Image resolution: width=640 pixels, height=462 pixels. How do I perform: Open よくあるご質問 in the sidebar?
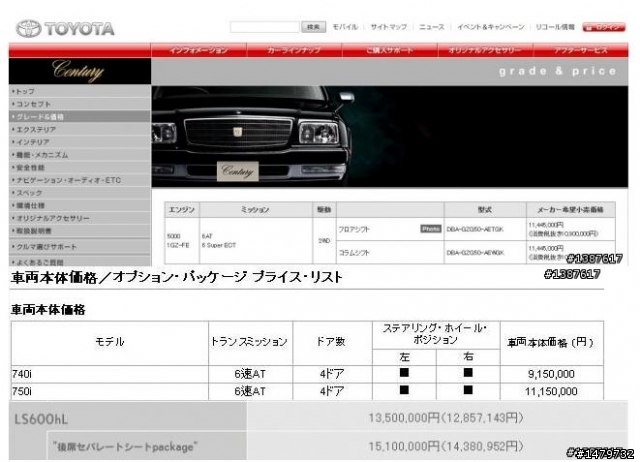pyautogui.click(x=80, y=262)
